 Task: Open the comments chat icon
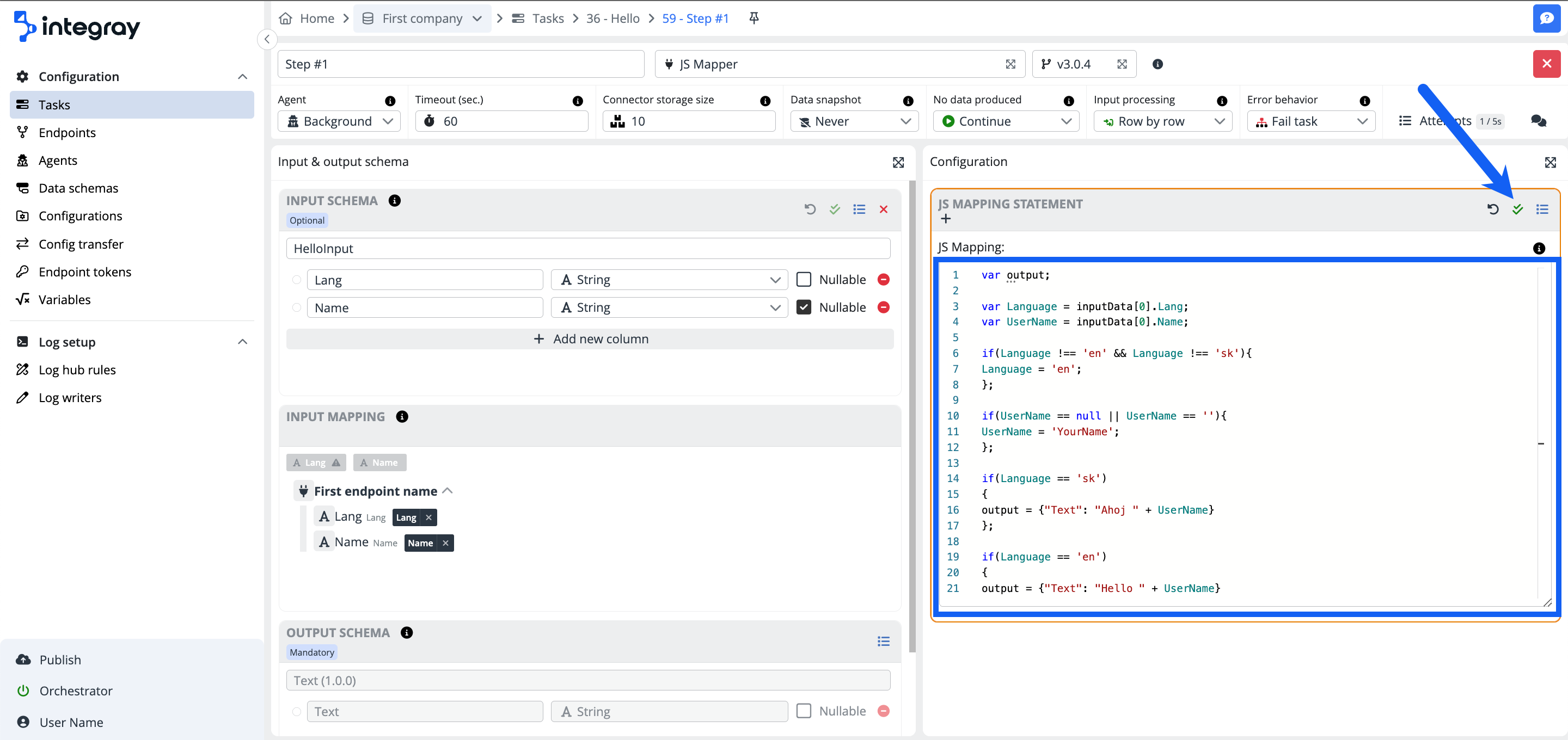coord(1538,121)
